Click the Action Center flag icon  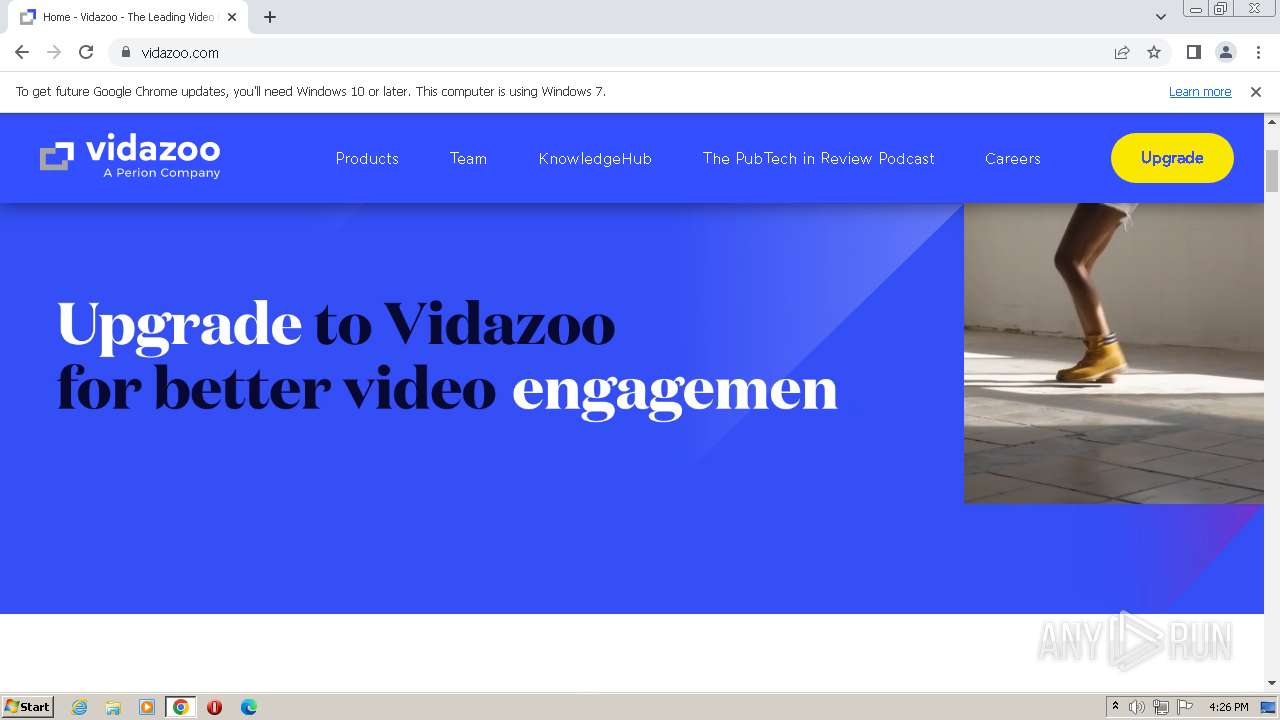point(1185,707)
